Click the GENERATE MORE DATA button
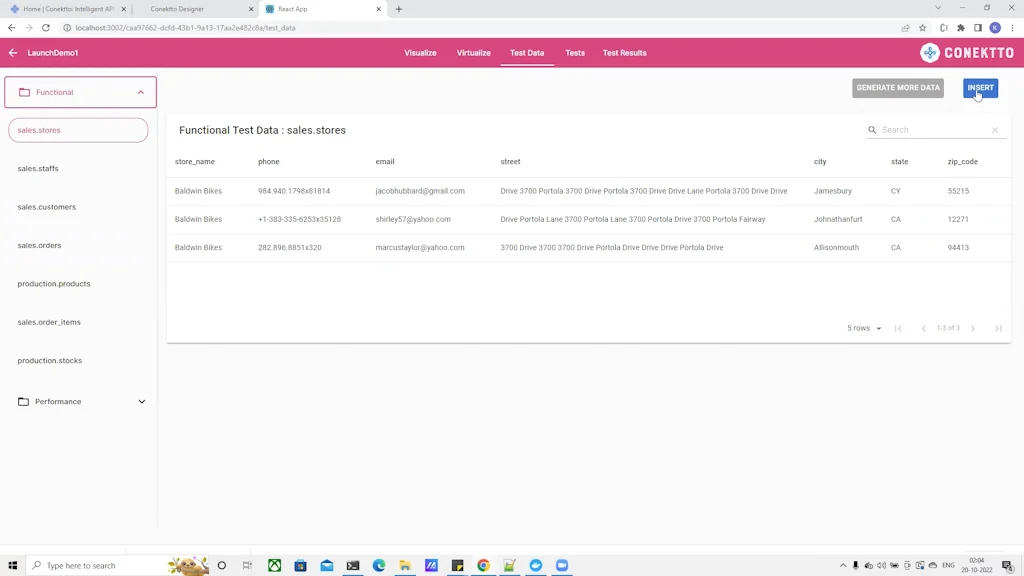Viewport: 1024px width, 576px height. pos(897,87)
